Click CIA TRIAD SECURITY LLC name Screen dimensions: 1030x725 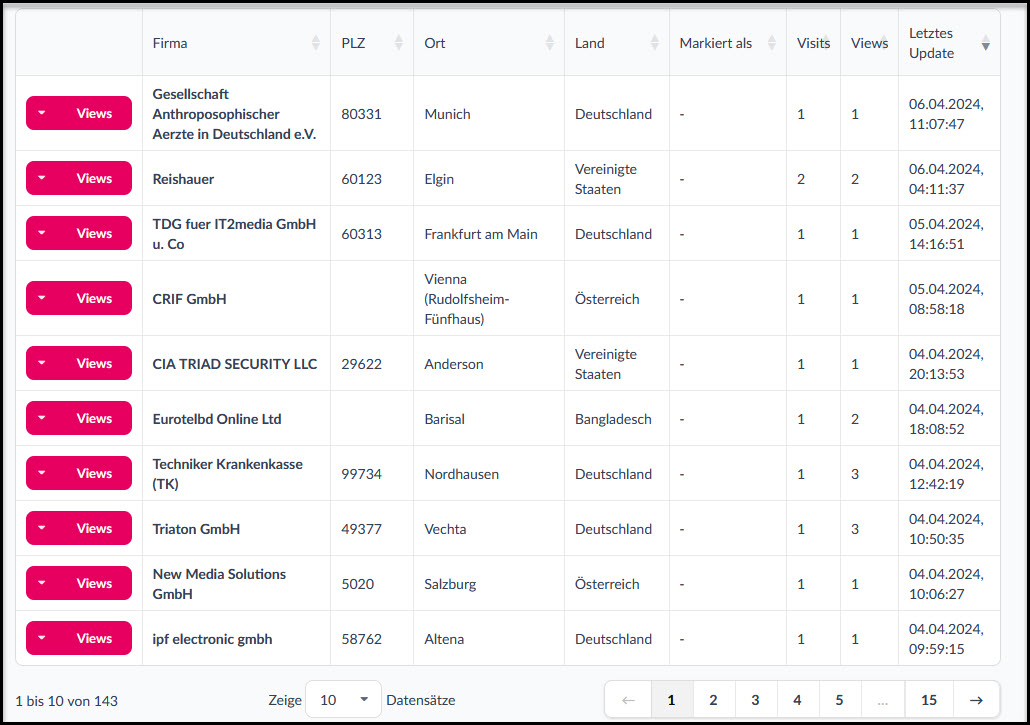pos(235,364)
